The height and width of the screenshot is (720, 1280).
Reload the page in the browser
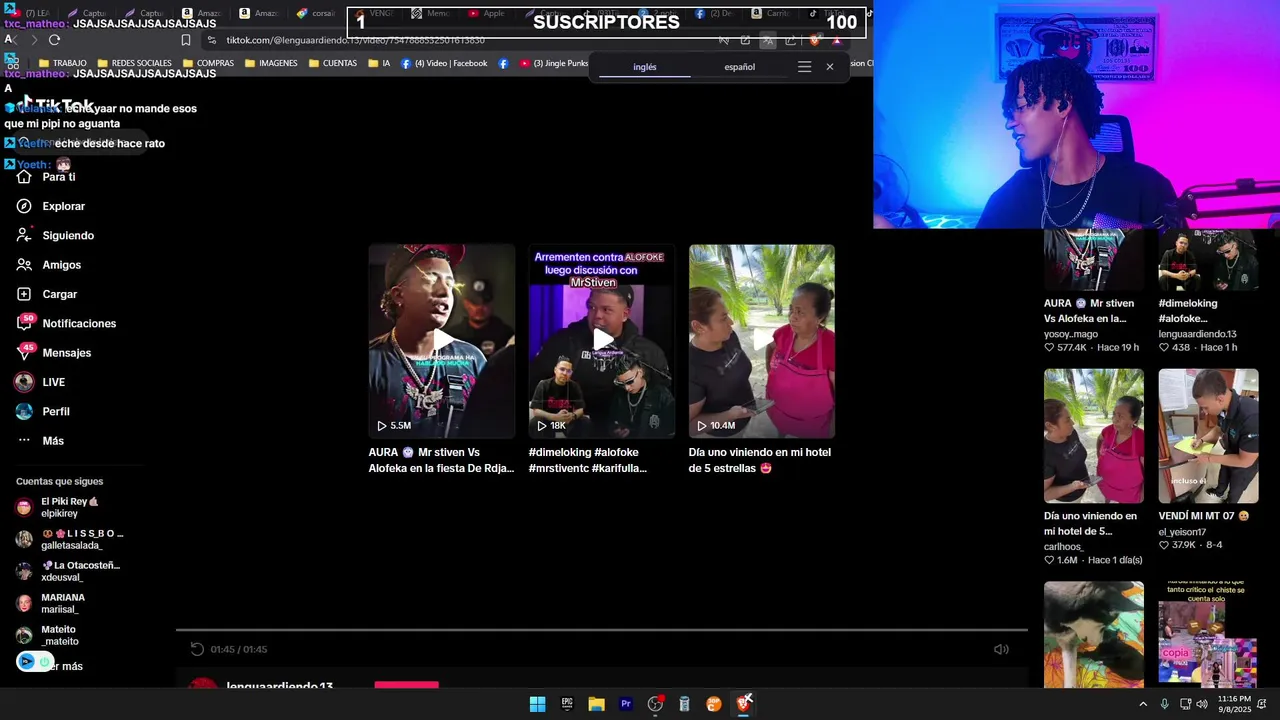click(x=54, y=40)
